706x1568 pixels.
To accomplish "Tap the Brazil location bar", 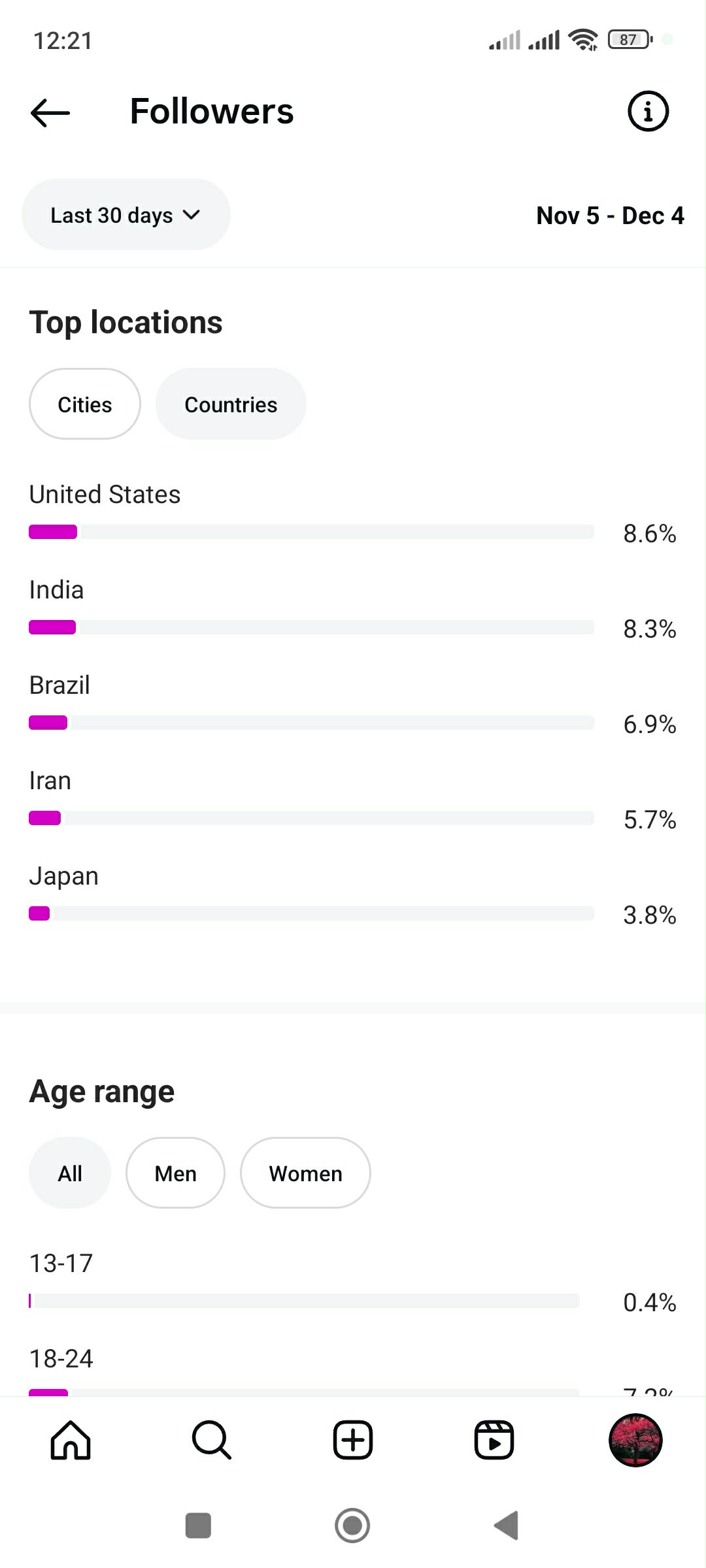I will [311, 723].
